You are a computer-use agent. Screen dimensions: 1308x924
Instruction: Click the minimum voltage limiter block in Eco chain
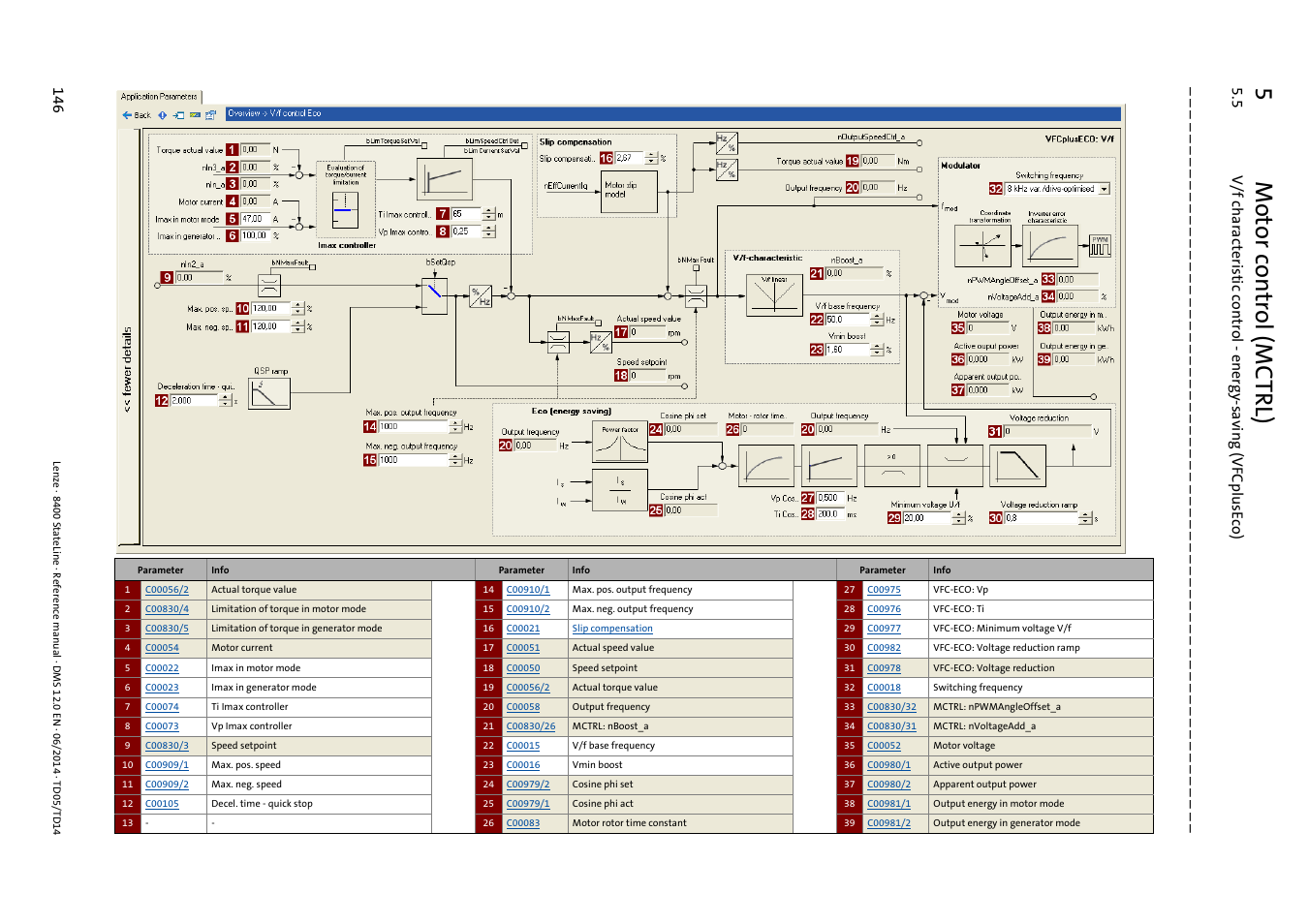(x=955, y=465)
